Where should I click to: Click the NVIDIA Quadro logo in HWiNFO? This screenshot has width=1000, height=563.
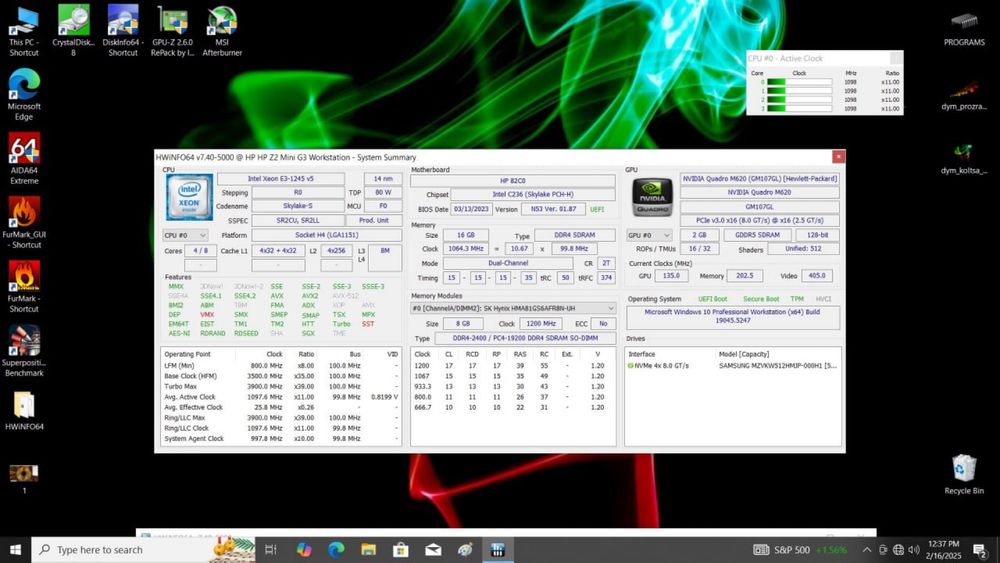(652, 197)
